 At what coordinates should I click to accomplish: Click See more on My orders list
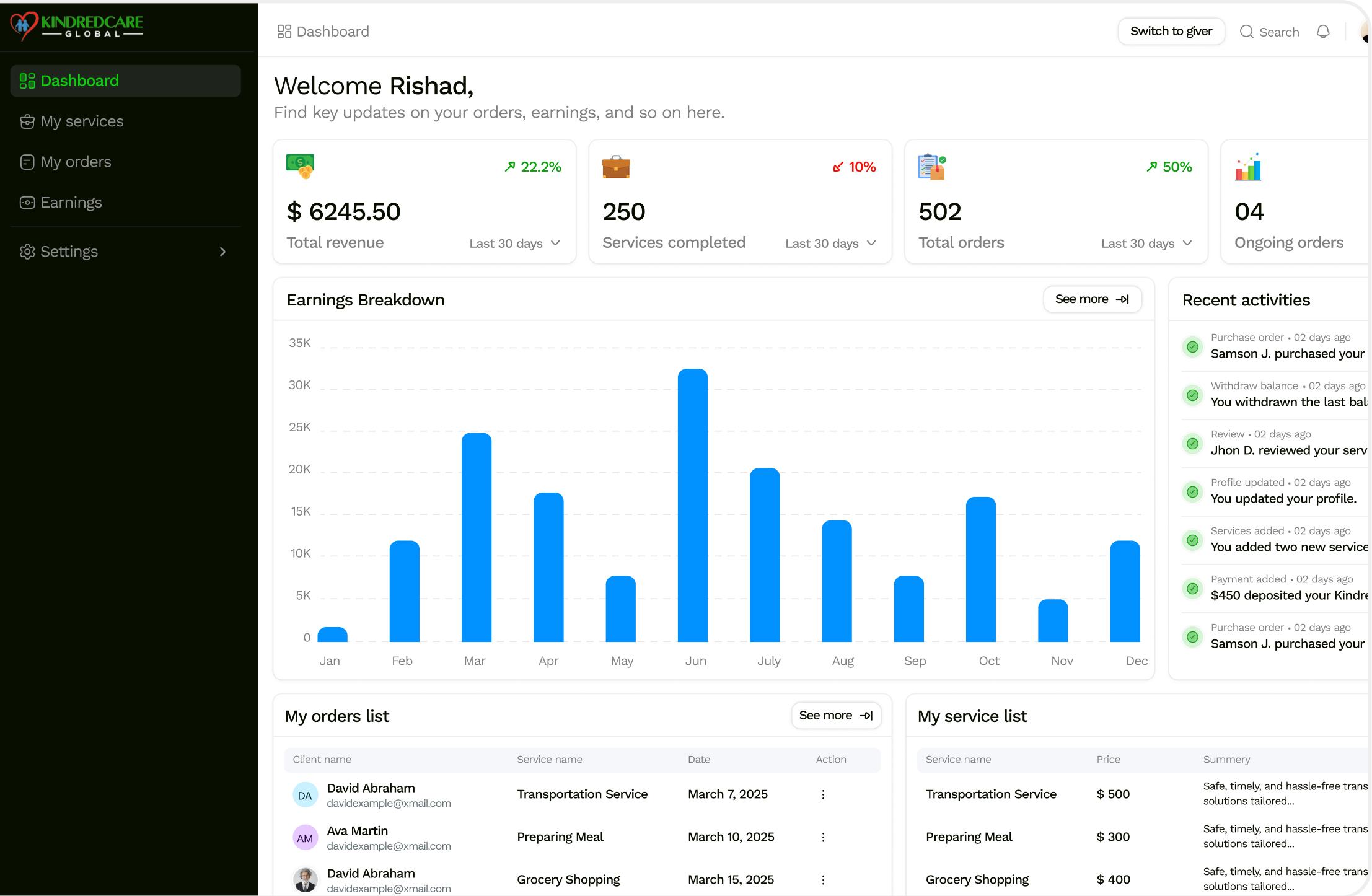(835, 716)
